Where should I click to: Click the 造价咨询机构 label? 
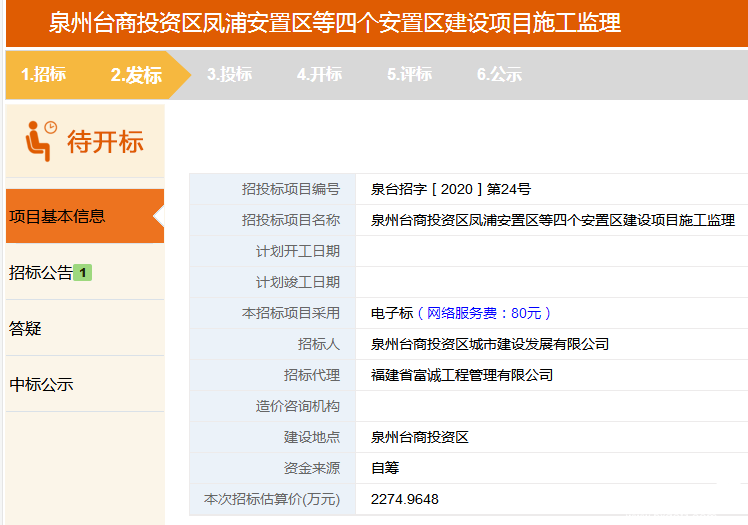(x=298, y=406)
